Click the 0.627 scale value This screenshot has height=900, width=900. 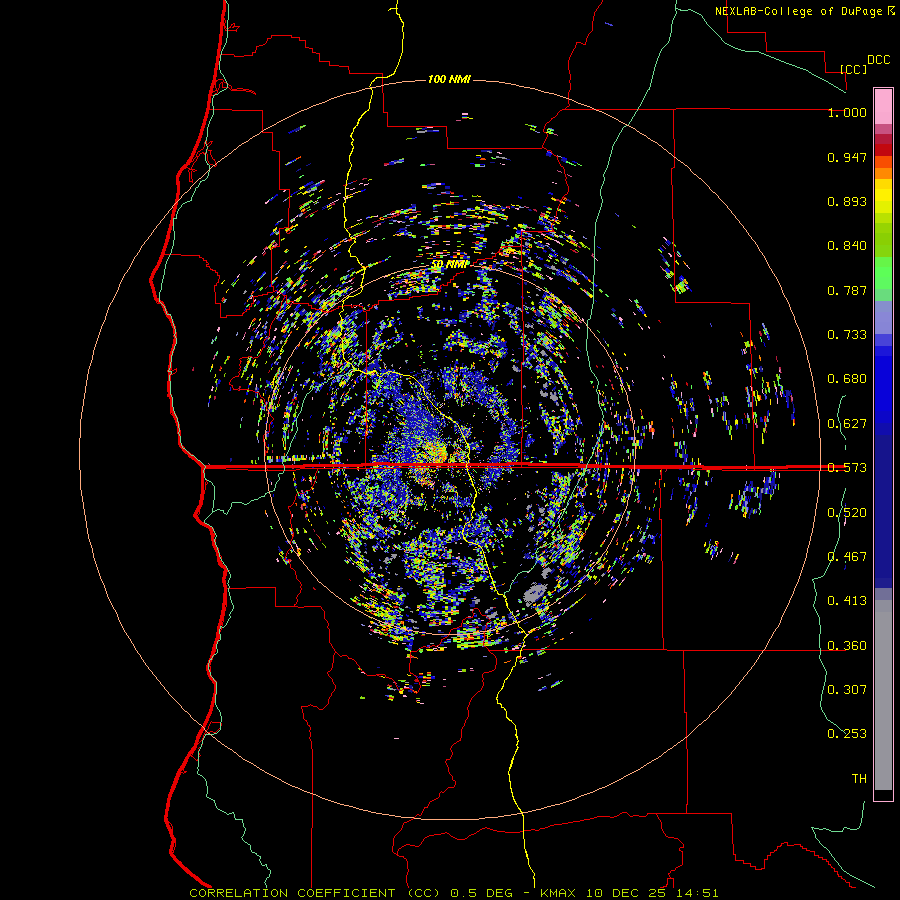847,424
